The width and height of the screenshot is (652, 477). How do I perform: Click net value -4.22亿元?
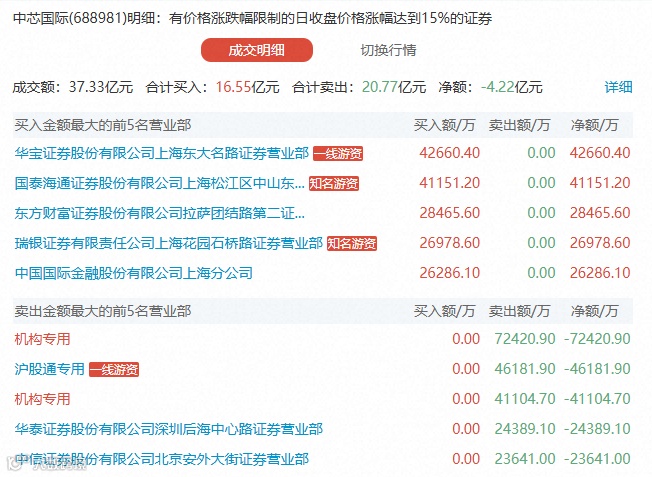tap(511, 87)
